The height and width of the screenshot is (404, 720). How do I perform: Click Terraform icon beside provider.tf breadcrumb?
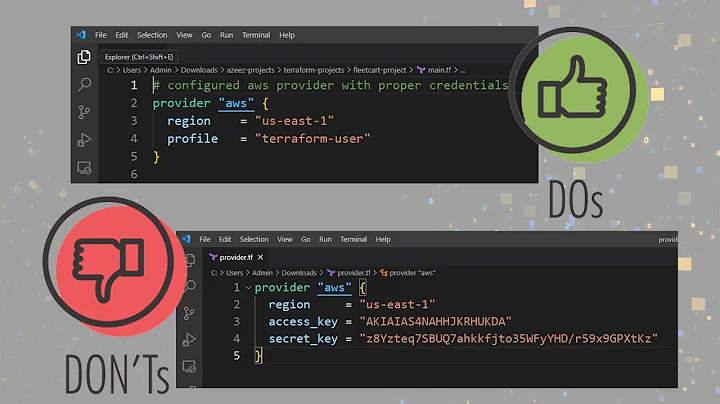(331, 273)
